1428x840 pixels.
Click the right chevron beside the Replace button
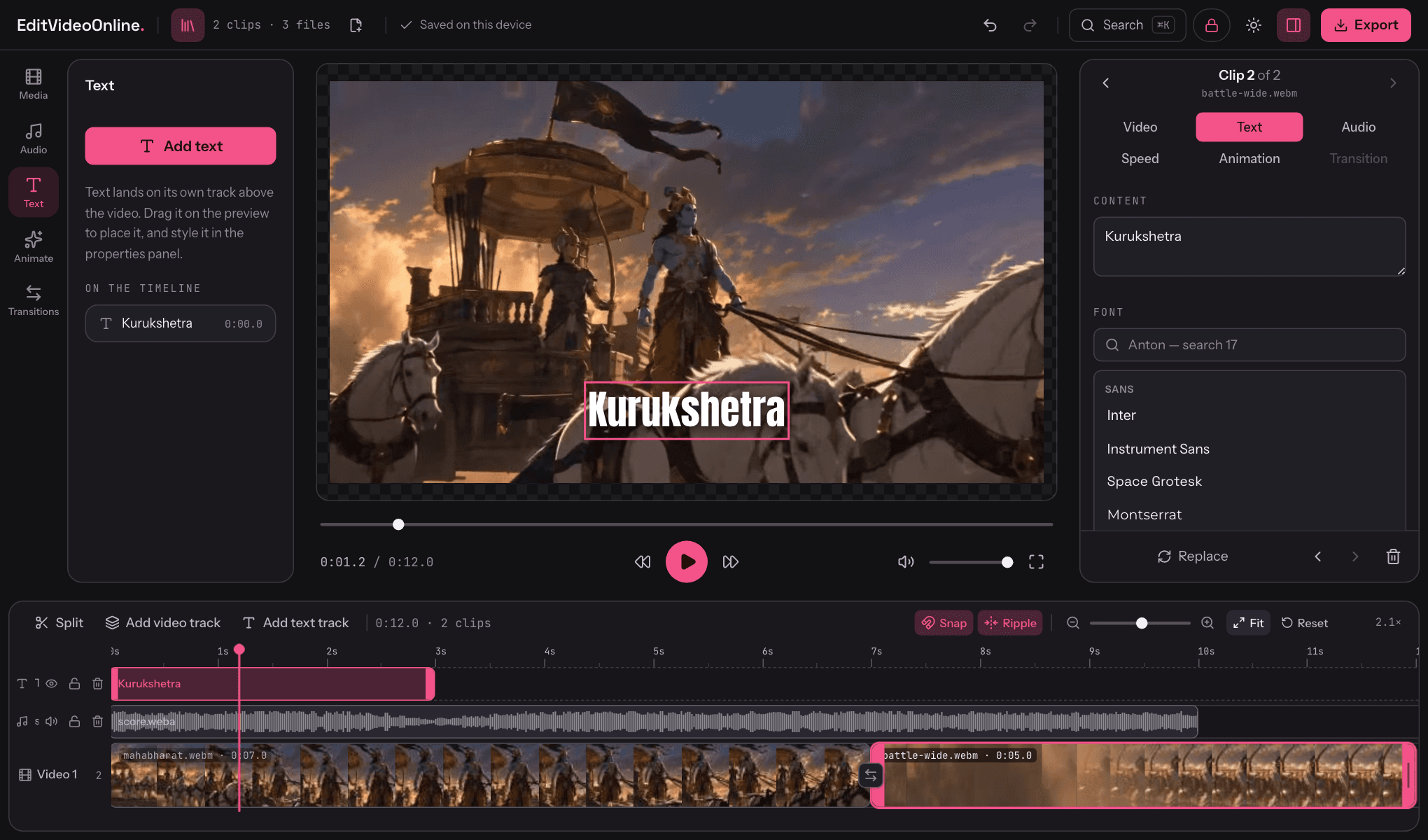point(1355,556)
